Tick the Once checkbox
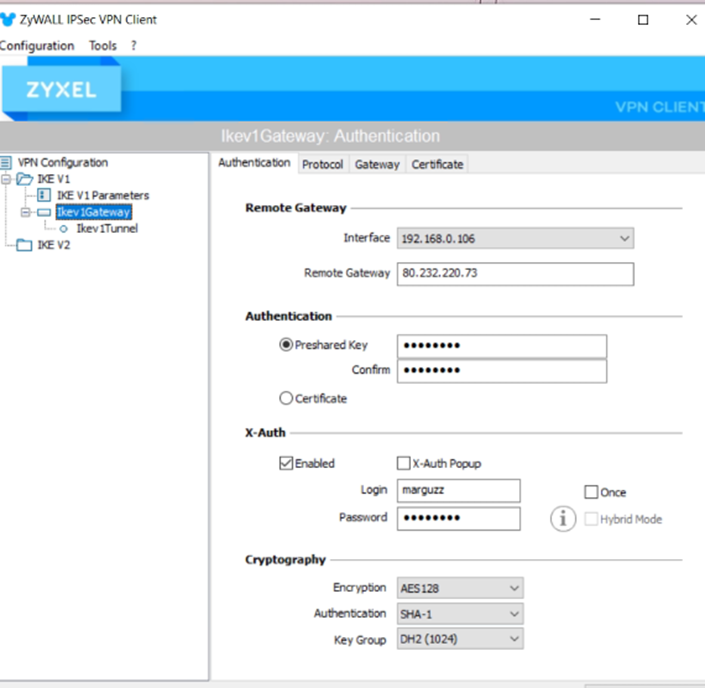 coord(591,492)
